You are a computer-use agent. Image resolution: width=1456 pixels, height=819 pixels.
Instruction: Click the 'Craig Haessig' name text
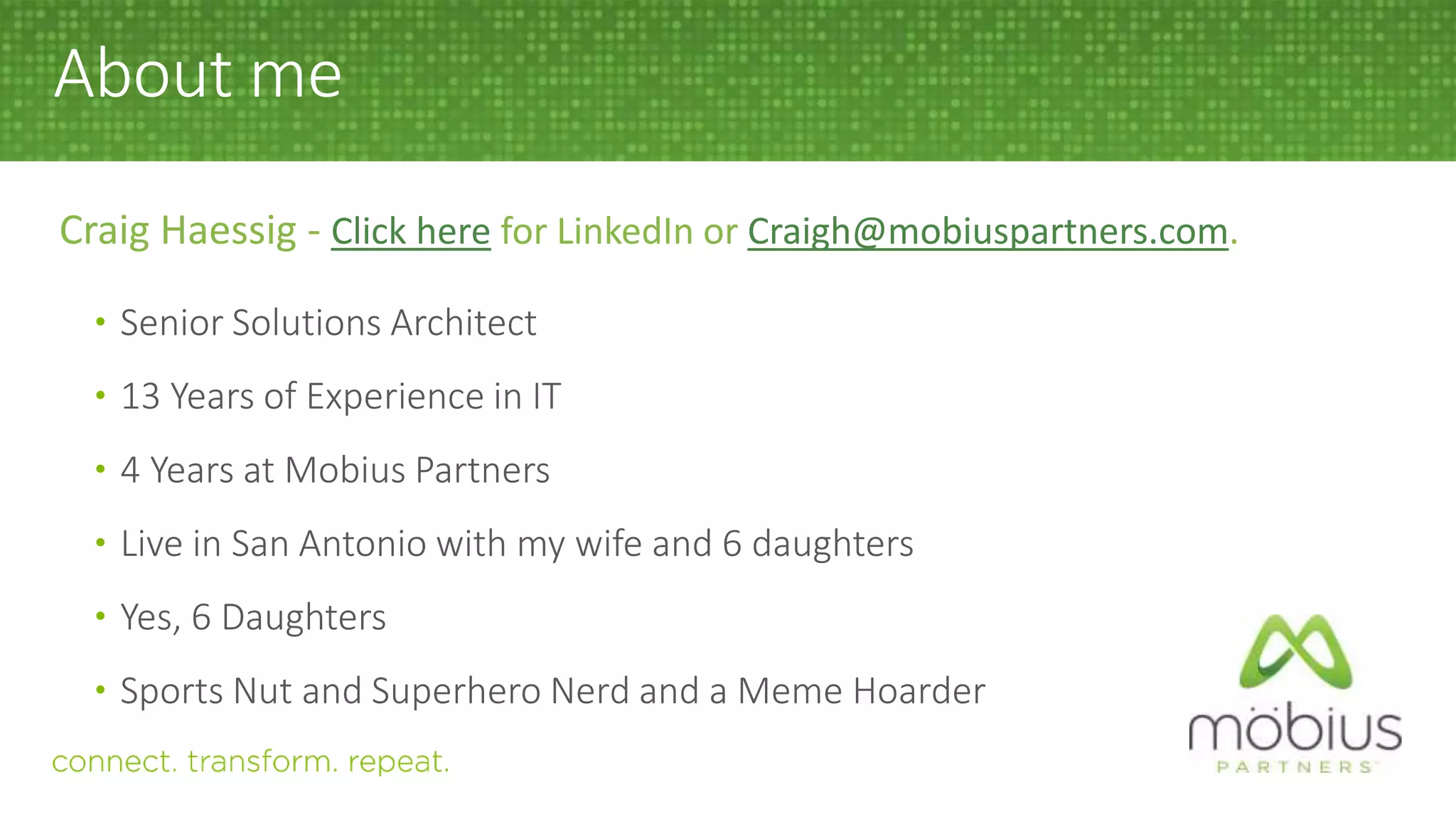(178, 231)
